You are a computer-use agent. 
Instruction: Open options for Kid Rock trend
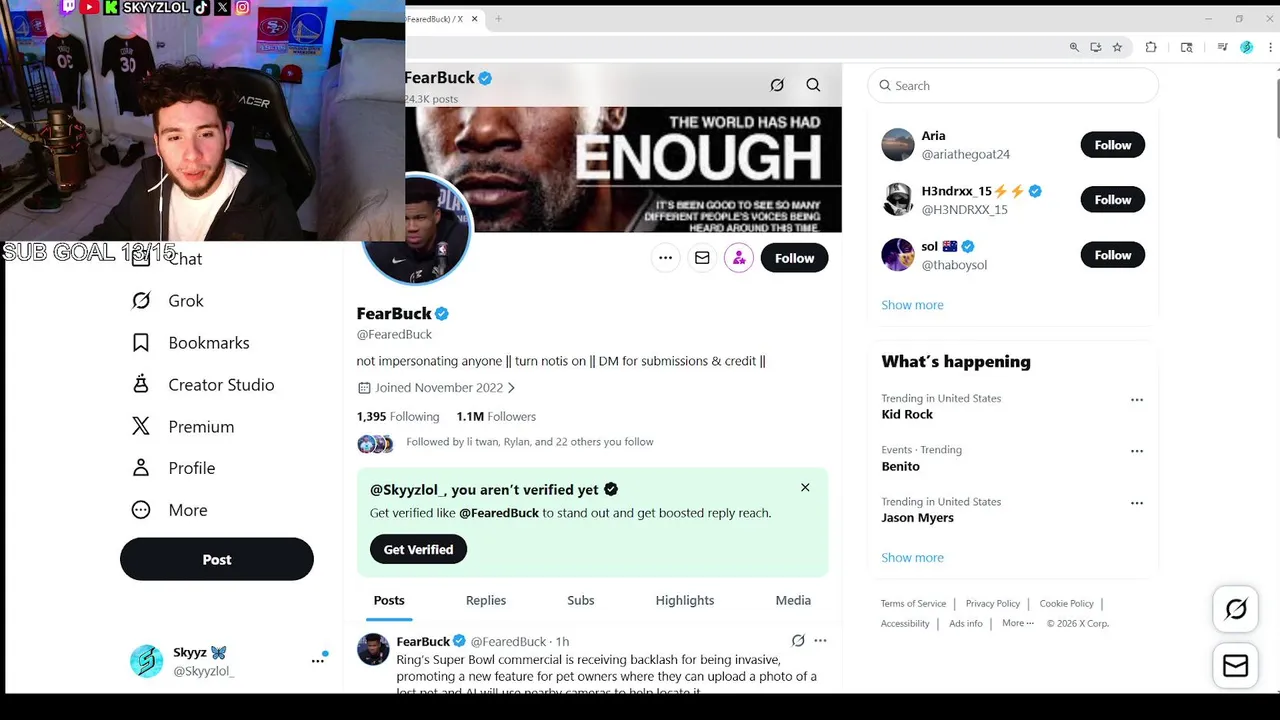coord(1137,400)
